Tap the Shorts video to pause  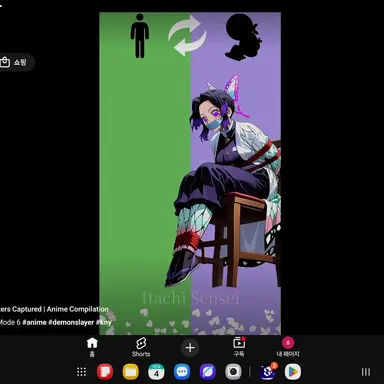(190, 173)
